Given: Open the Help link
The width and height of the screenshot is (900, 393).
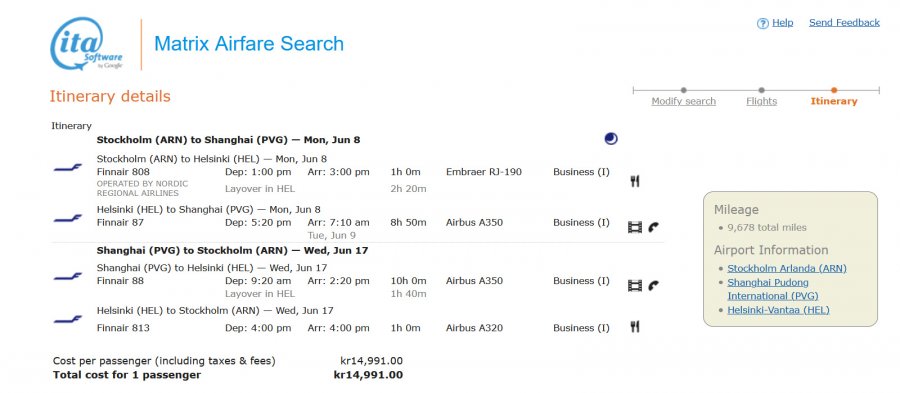Looking at the screenshot, I should tap(782, 23).
